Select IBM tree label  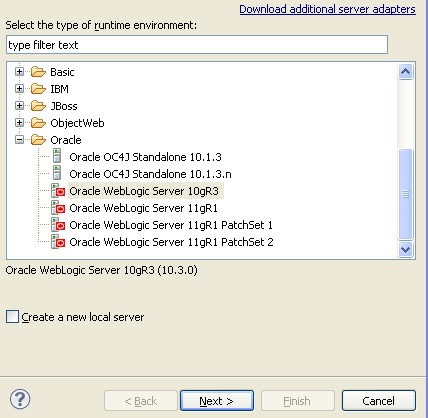coord(59,89)
